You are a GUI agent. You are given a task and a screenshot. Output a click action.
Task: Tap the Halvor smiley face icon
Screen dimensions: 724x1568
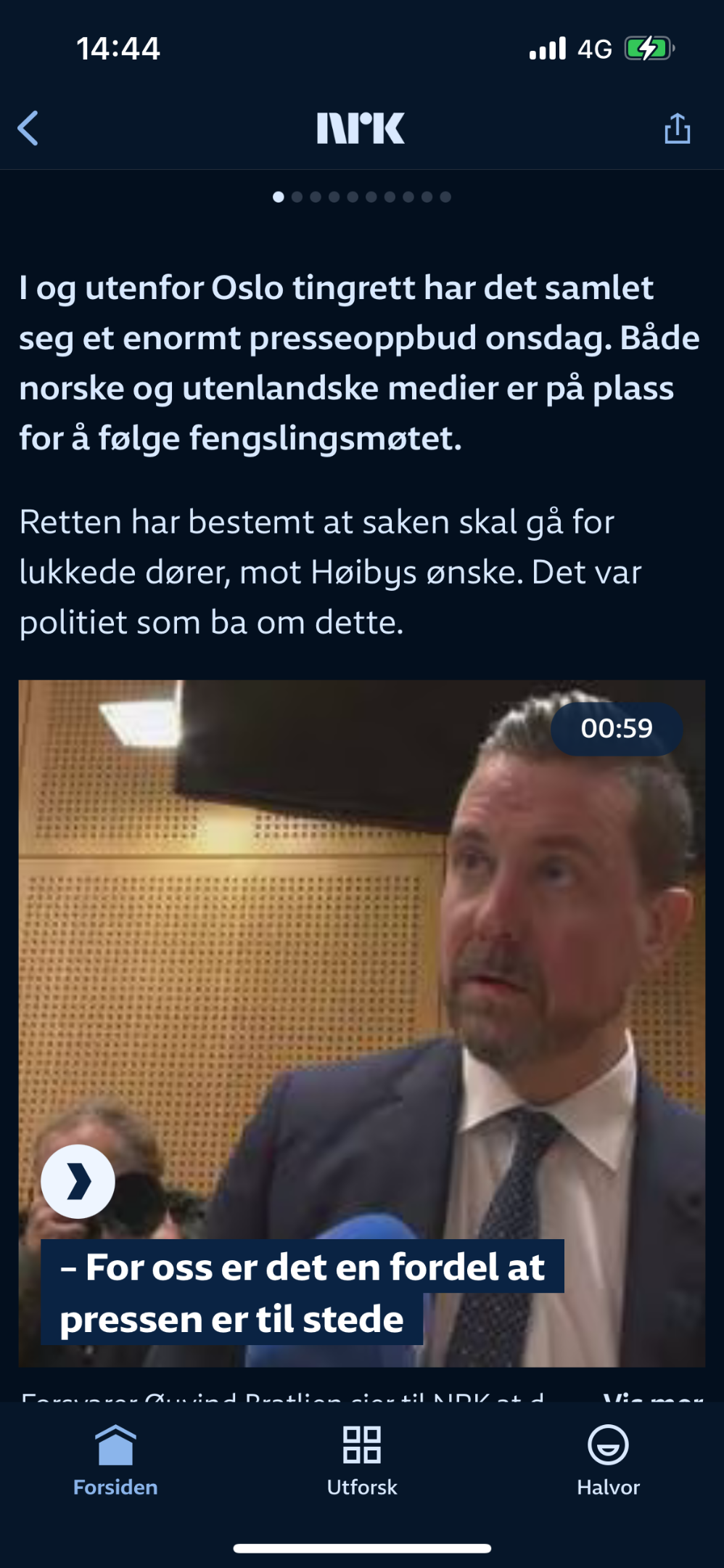[608, 1445]
